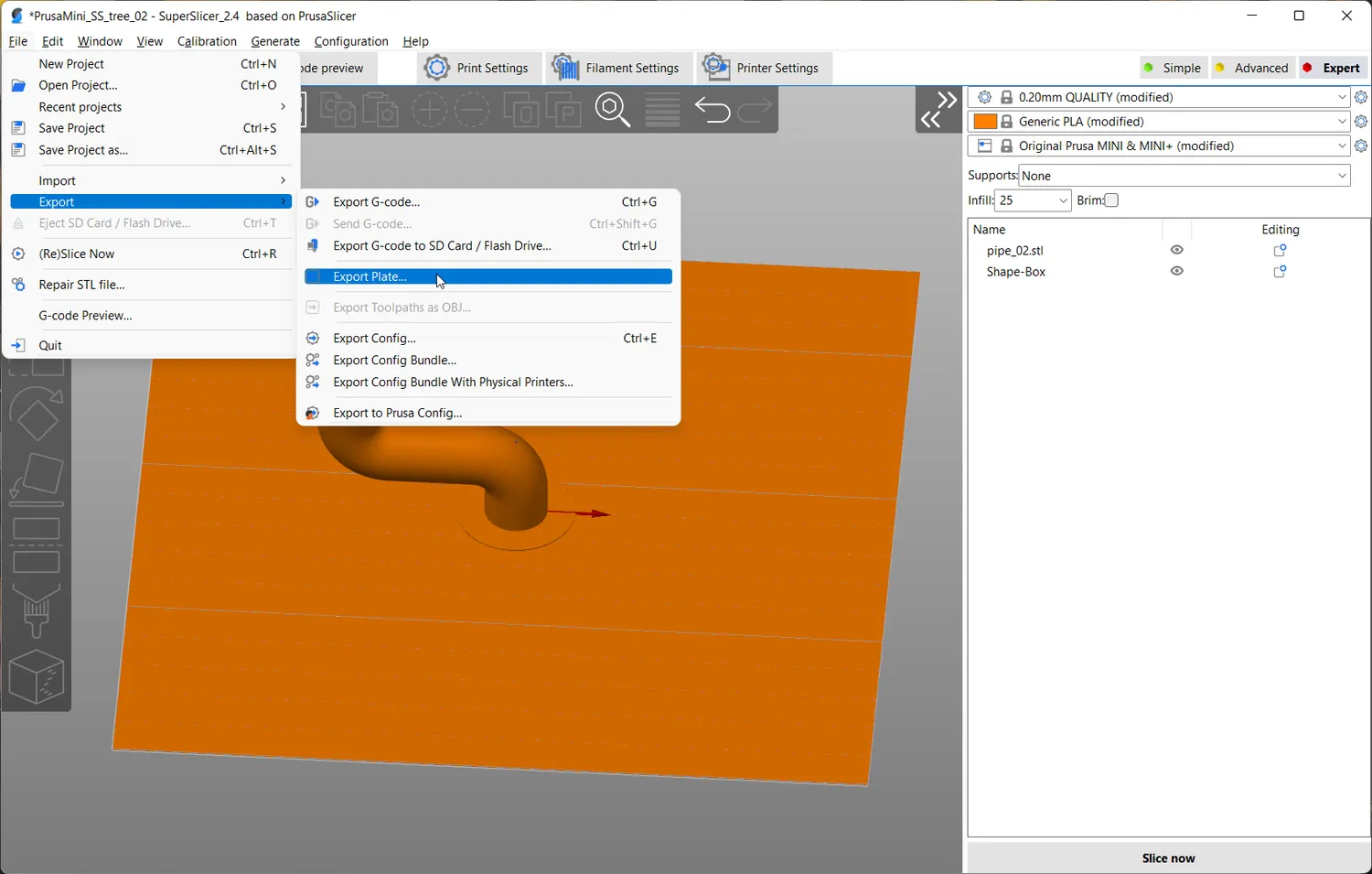This screenshot has height=874, width=1372.
Task: Open the Help menu
Action: [415, 41]
